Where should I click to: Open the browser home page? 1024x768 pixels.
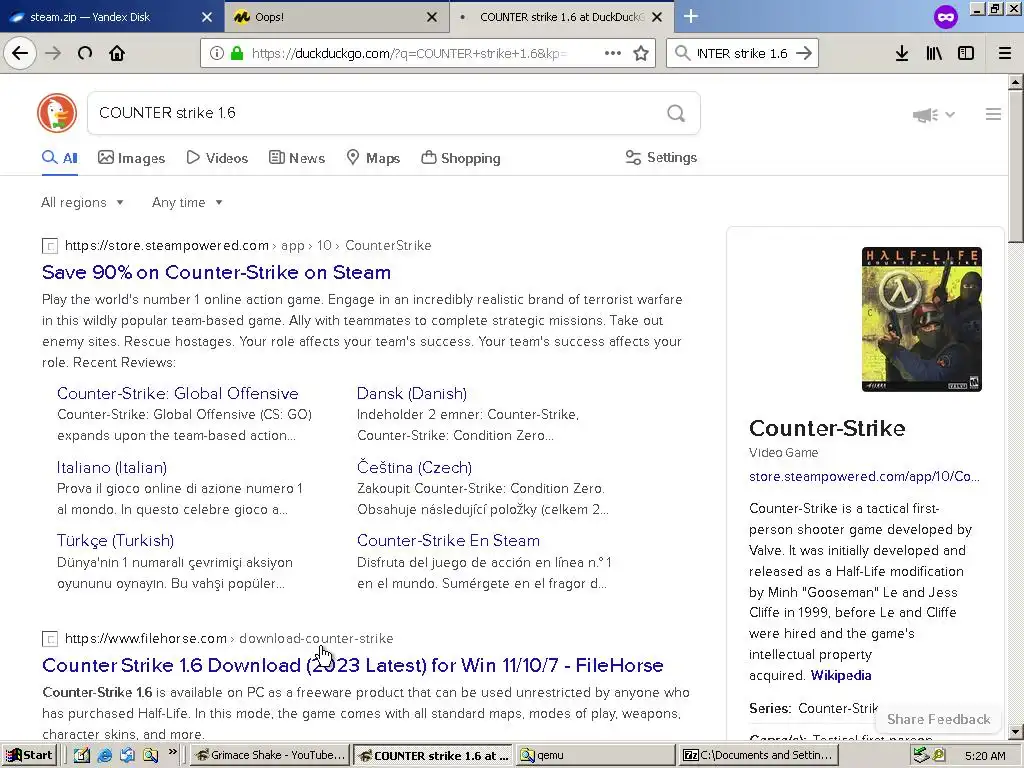coord(117,53)
